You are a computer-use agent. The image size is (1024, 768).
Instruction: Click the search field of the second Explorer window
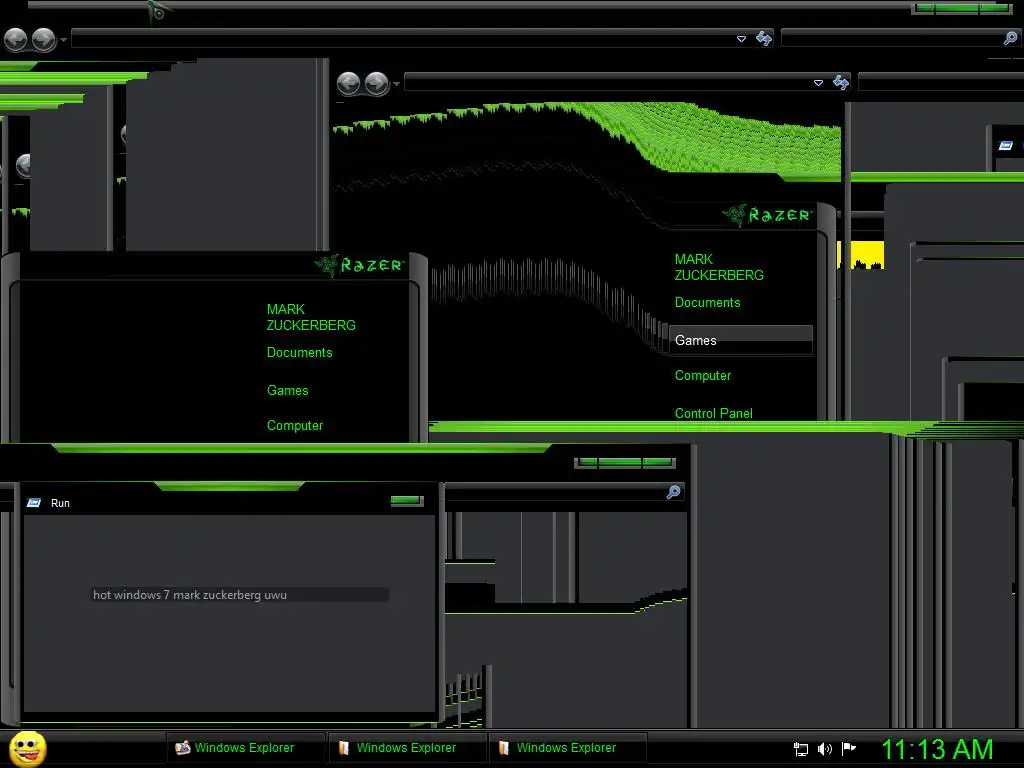tap(940, 82)
